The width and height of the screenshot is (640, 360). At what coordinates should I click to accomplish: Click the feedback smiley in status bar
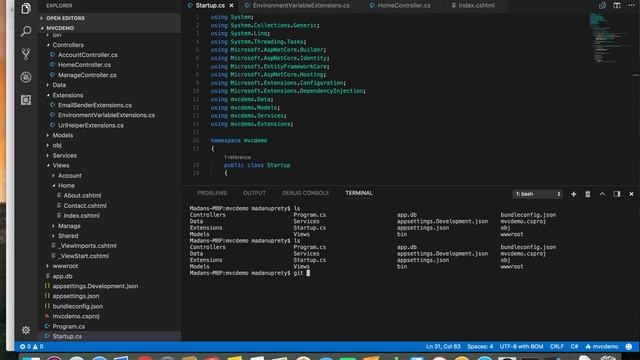click(629, 347)
